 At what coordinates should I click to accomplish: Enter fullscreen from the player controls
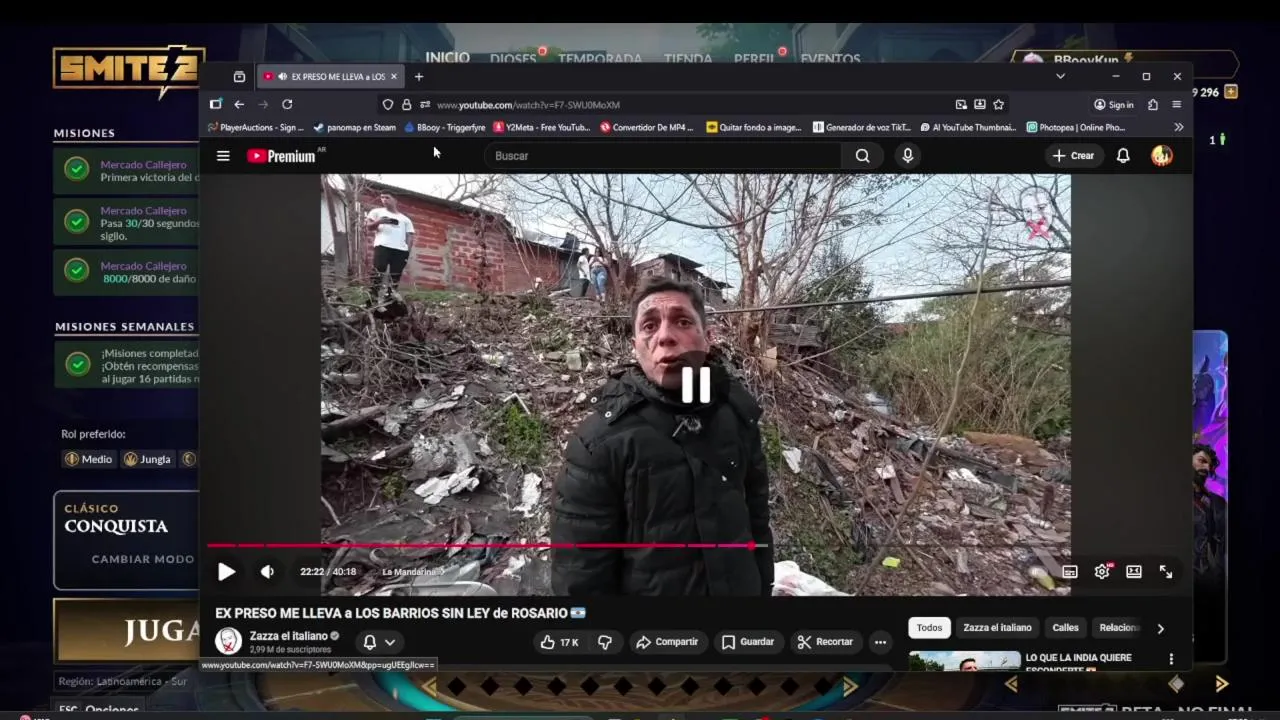pyautogui.click(x=1166, y=572)
